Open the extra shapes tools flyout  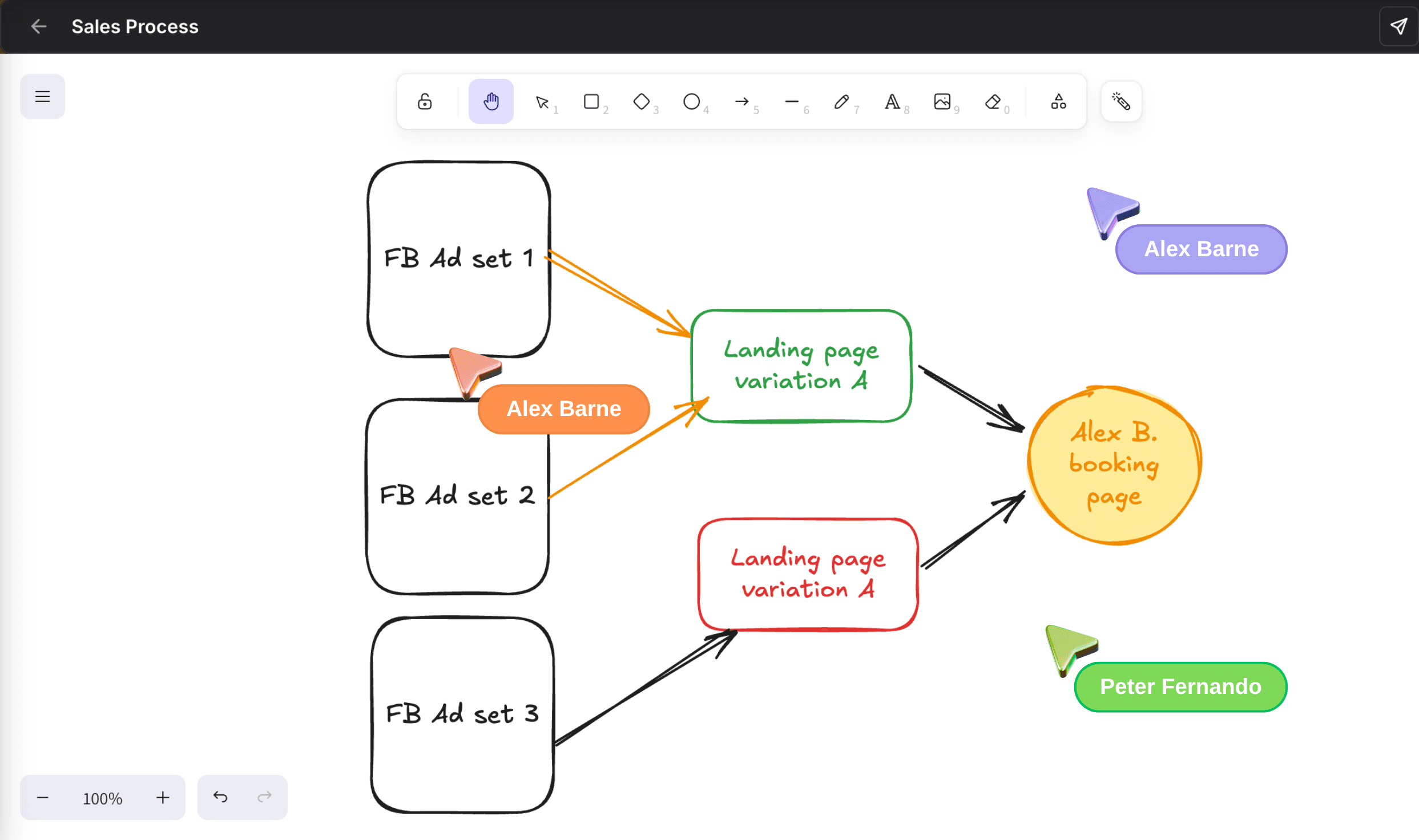click(x=1058, y=102)
